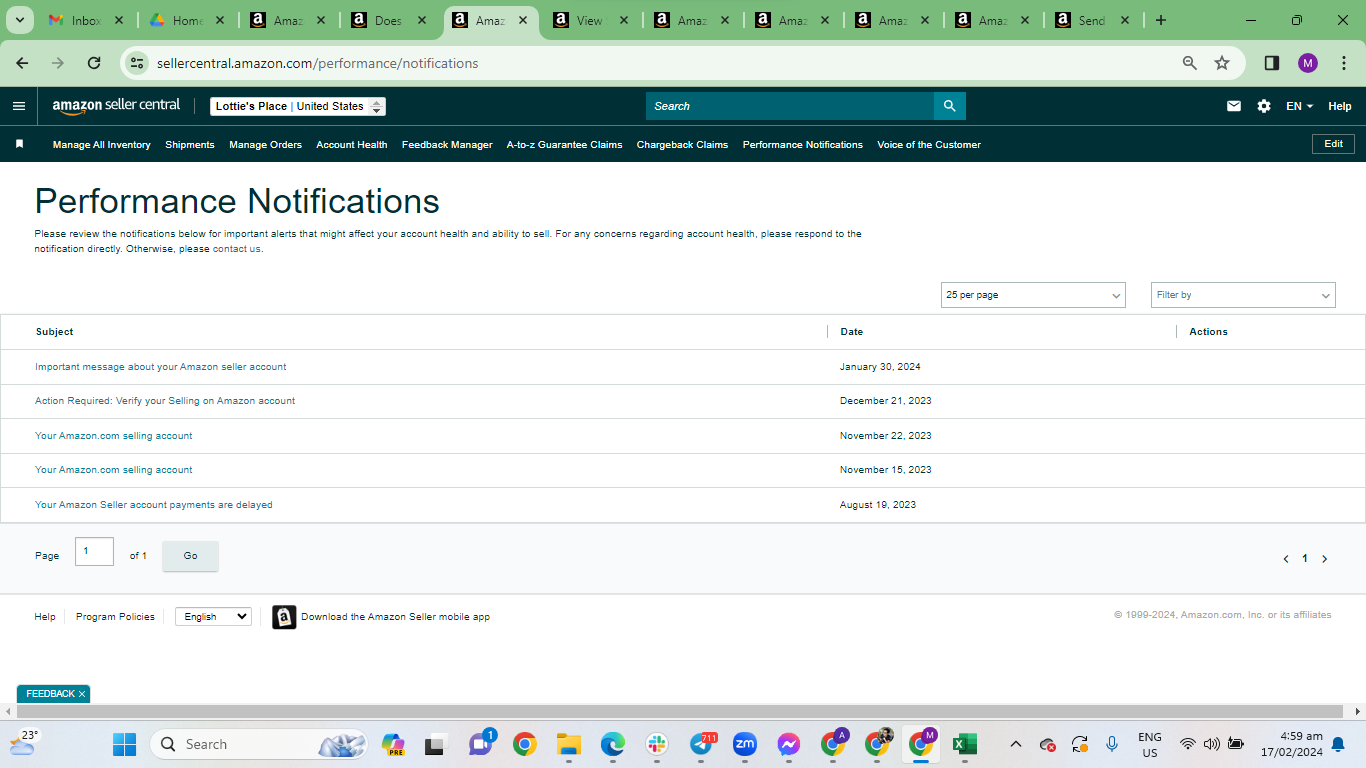The image size is (1366, 768).
Task: Click the bookmark icon in navigation bar
Action: point(19,144)
